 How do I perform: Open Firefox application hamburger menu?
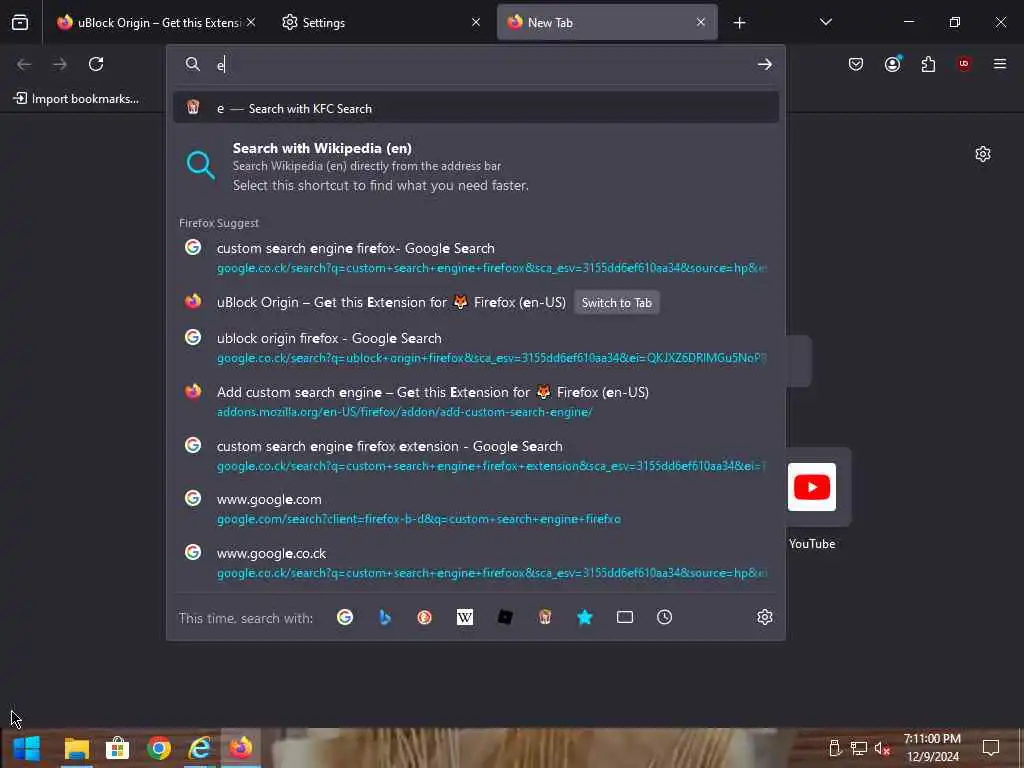click(1000, 64)
